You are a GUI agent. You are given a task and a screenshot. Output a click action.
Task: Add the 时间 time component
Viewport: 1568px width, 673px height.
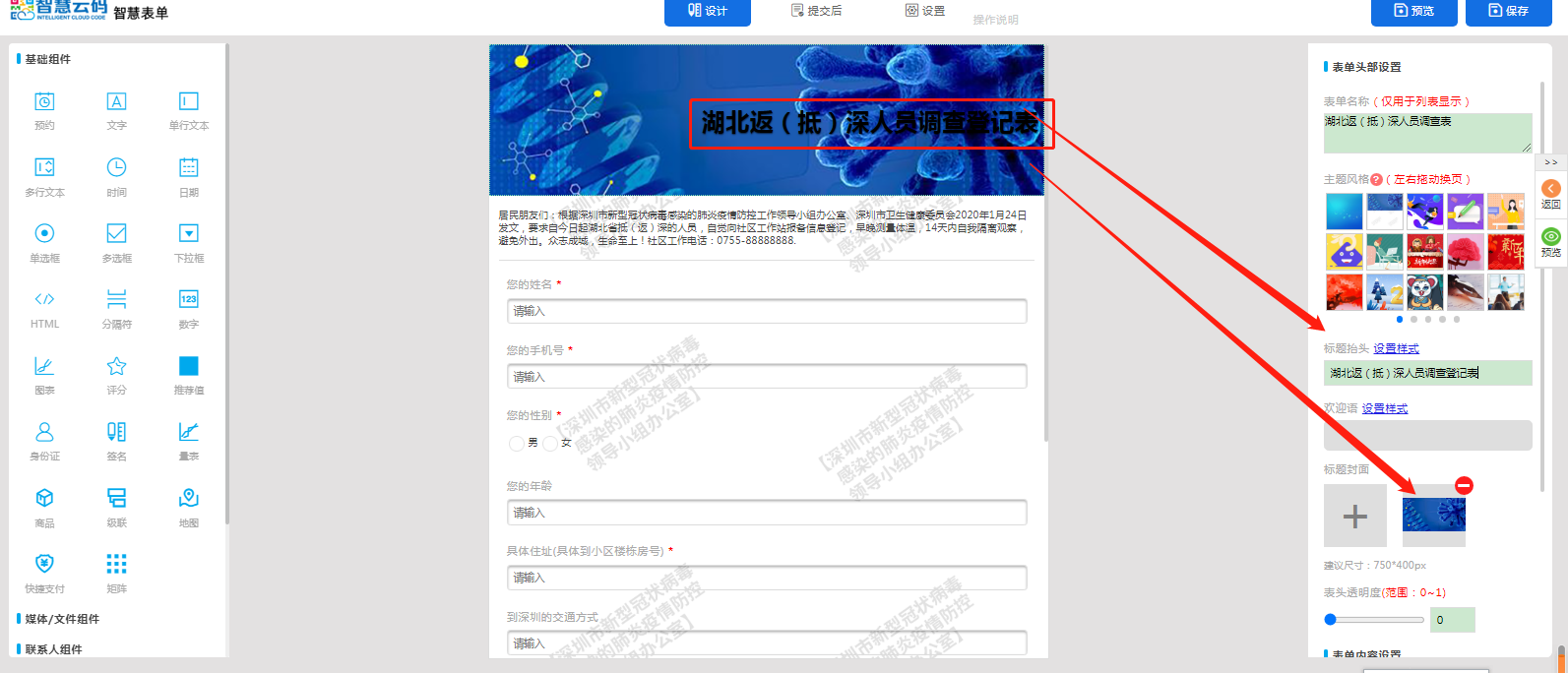click(x=116, y=175)
